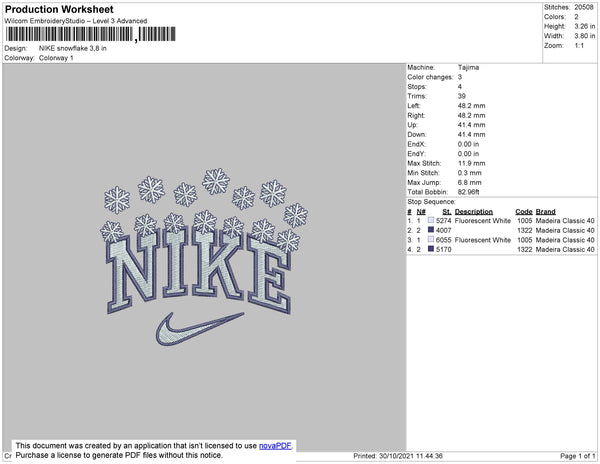The width and height of the screenshot is (600, 464).
Task: Select color swatch in stop sequence row 1
Action: [431, 220]
